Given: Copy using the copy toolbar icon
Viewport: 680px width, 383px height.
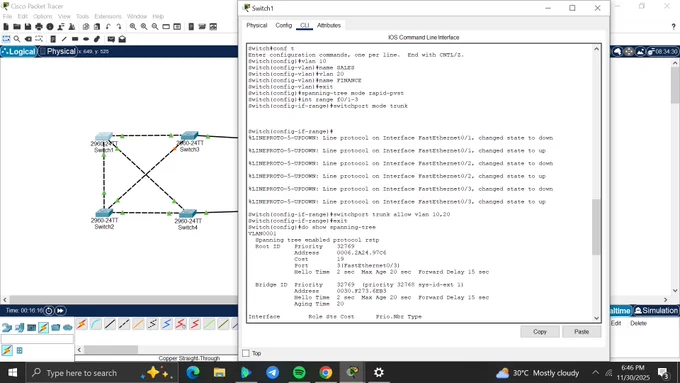Looking at the screenshot, I should [86, 27].
